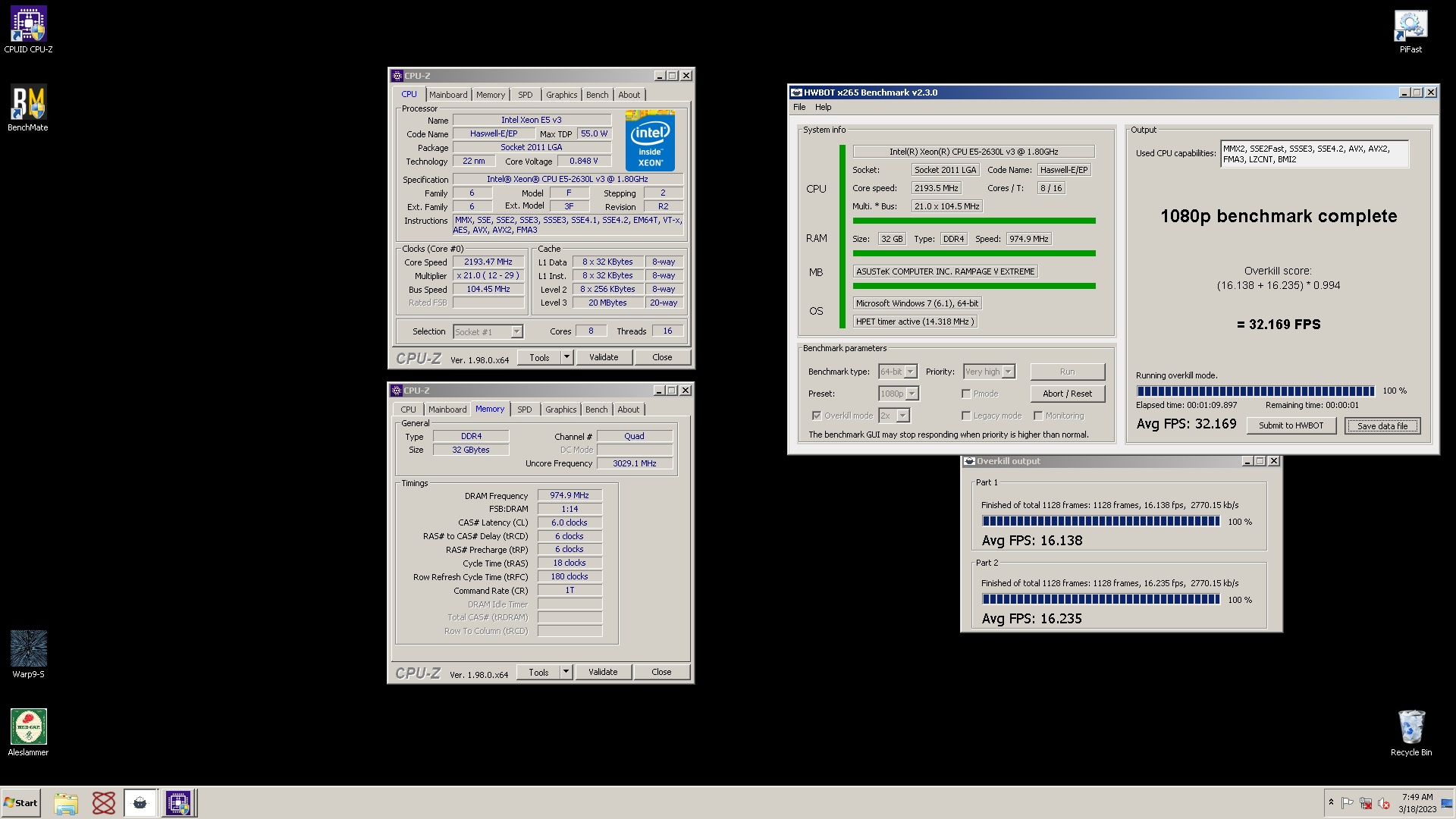Switch to Memory tab in upper CPU-Z
The width and height of the screenshot is (1456, 819).
pos(491,95)
